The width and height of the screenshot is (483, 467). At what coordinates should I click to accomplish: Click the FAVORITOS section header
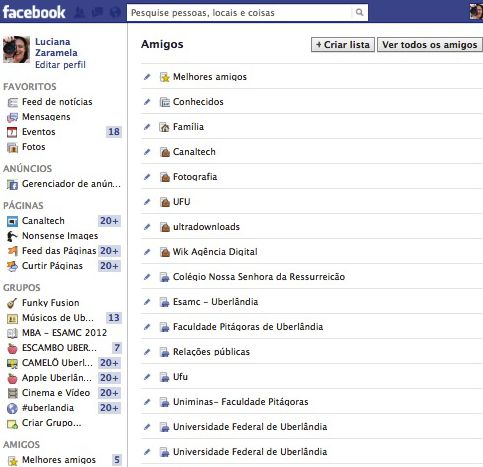30,87
